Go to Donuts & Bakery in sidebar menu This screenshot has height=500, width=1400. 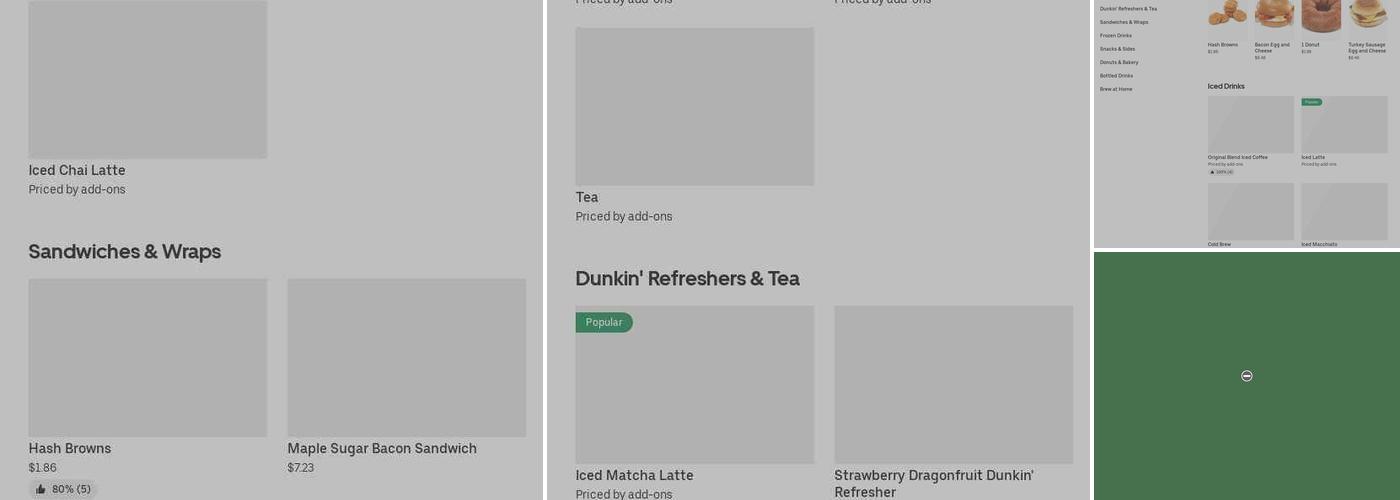click(1119, 62)
